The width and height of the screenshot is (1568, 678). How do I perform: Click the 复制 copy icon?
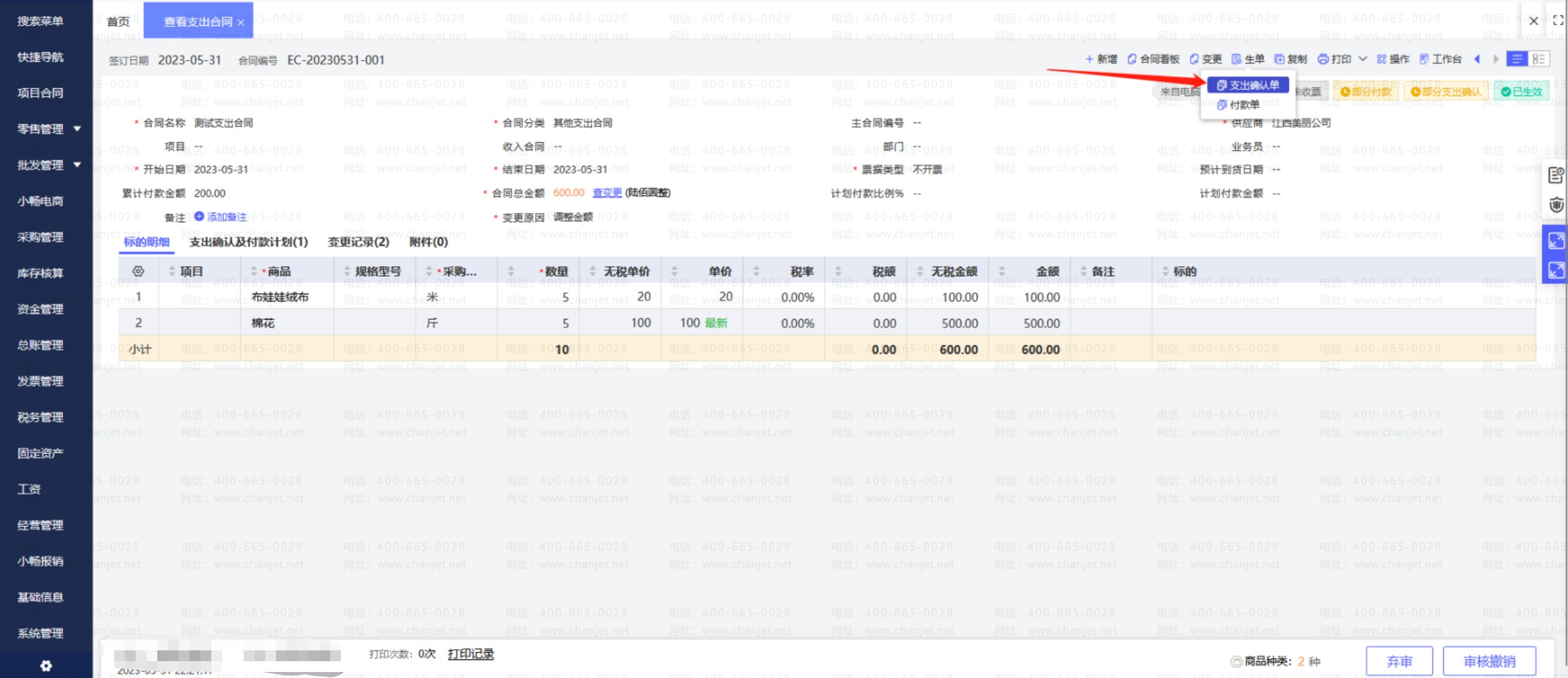[x=1279, y=59]
